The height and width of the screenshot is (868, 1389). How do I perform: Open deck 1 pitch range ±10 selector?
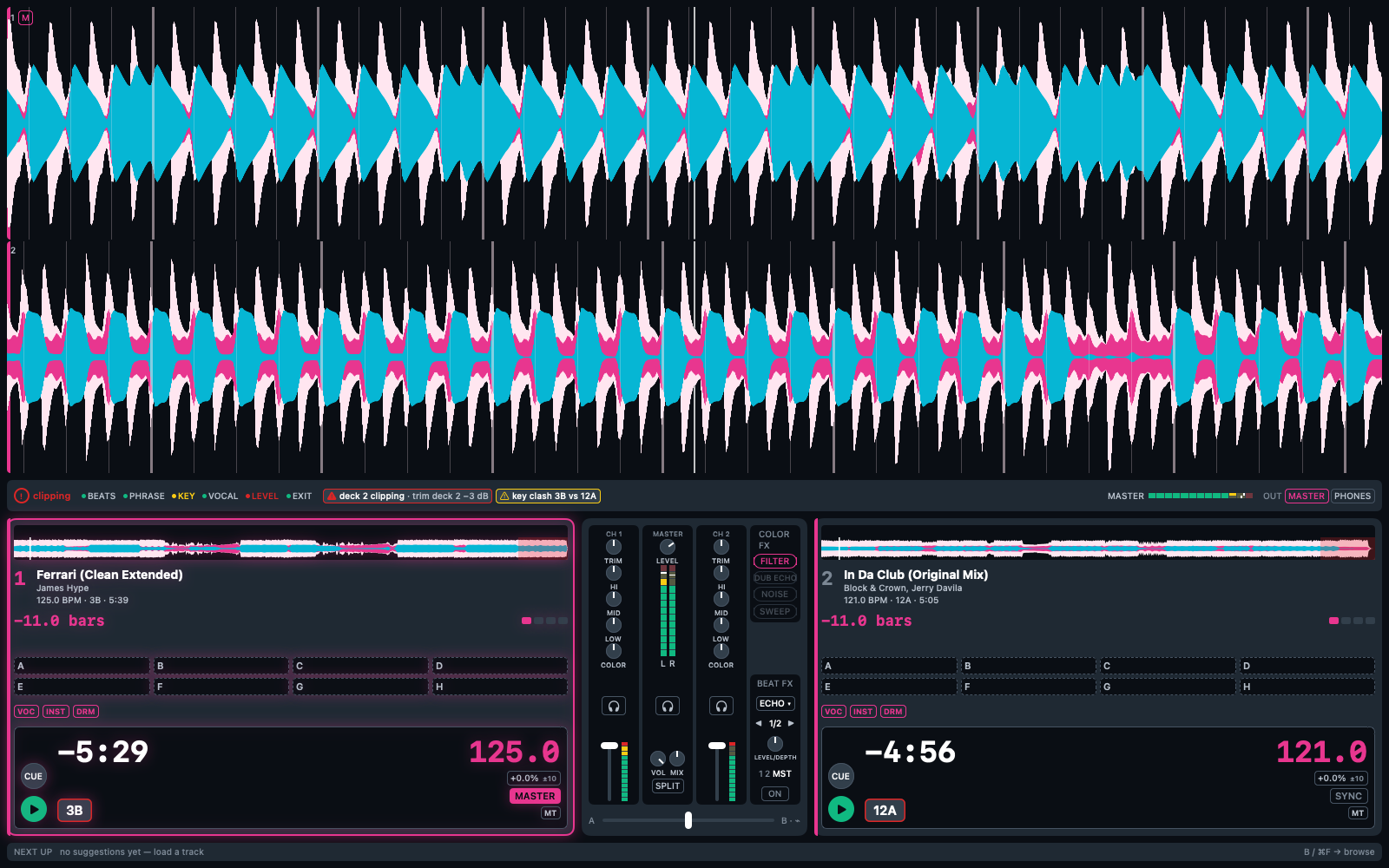point(534,779)
